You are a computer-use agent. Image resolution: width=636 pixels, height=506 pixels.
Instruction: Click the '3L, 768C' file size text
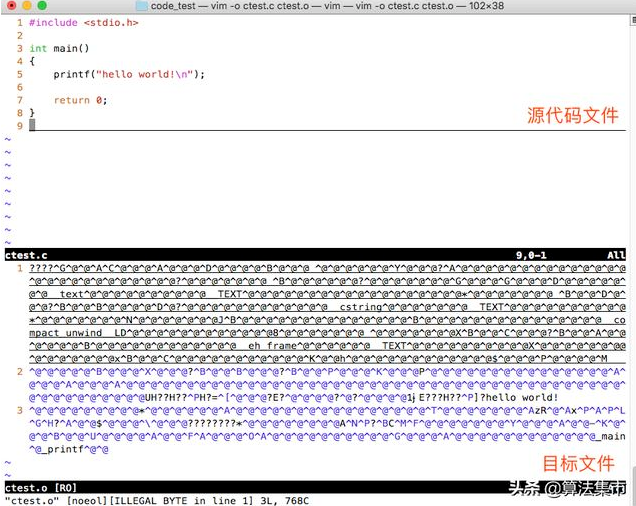click(x=284, y=500)
